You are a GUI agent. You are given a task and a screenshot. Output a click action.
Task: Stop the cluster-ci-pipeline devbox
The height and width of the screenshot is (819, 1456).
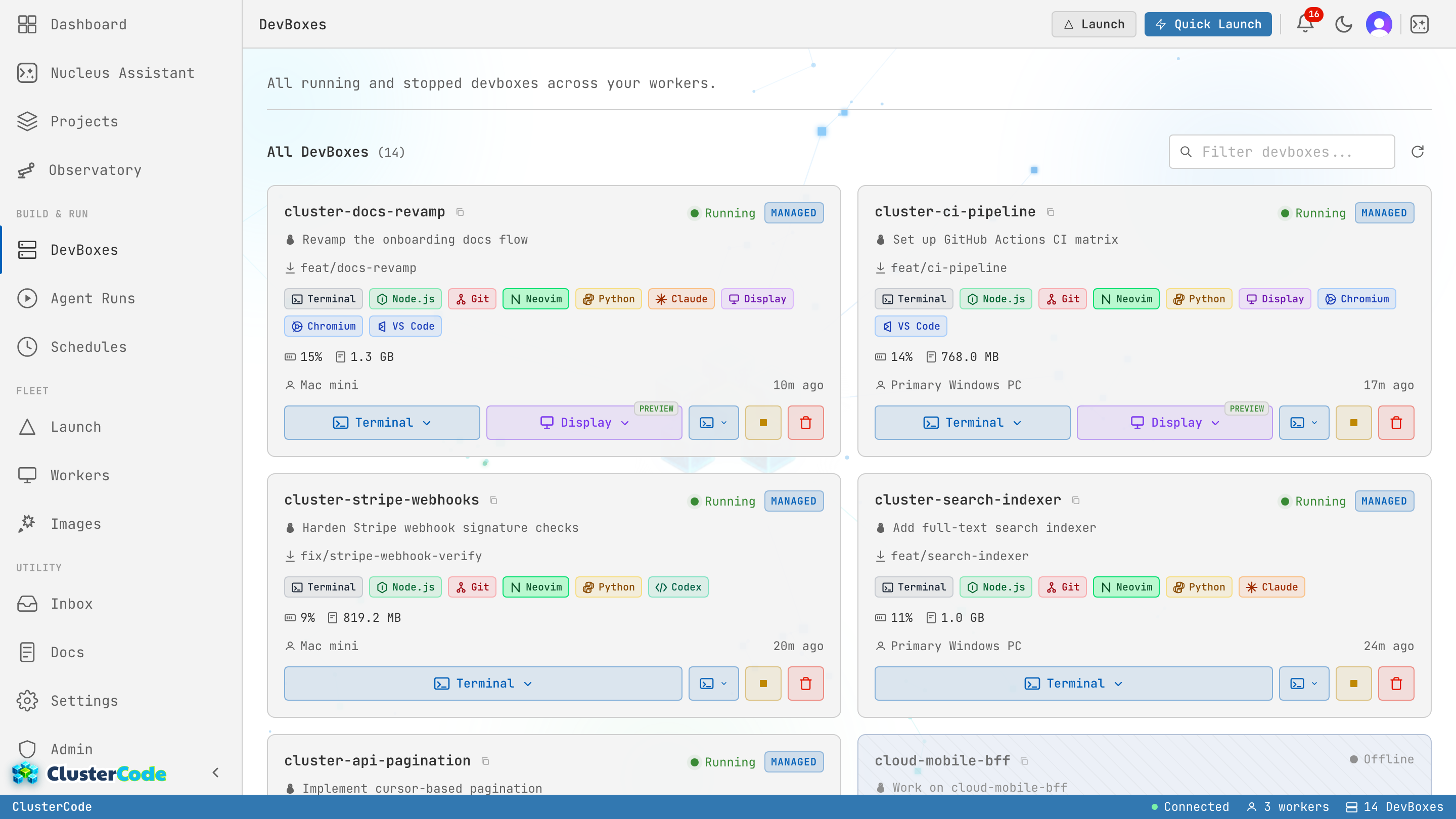coord(1354,423)
